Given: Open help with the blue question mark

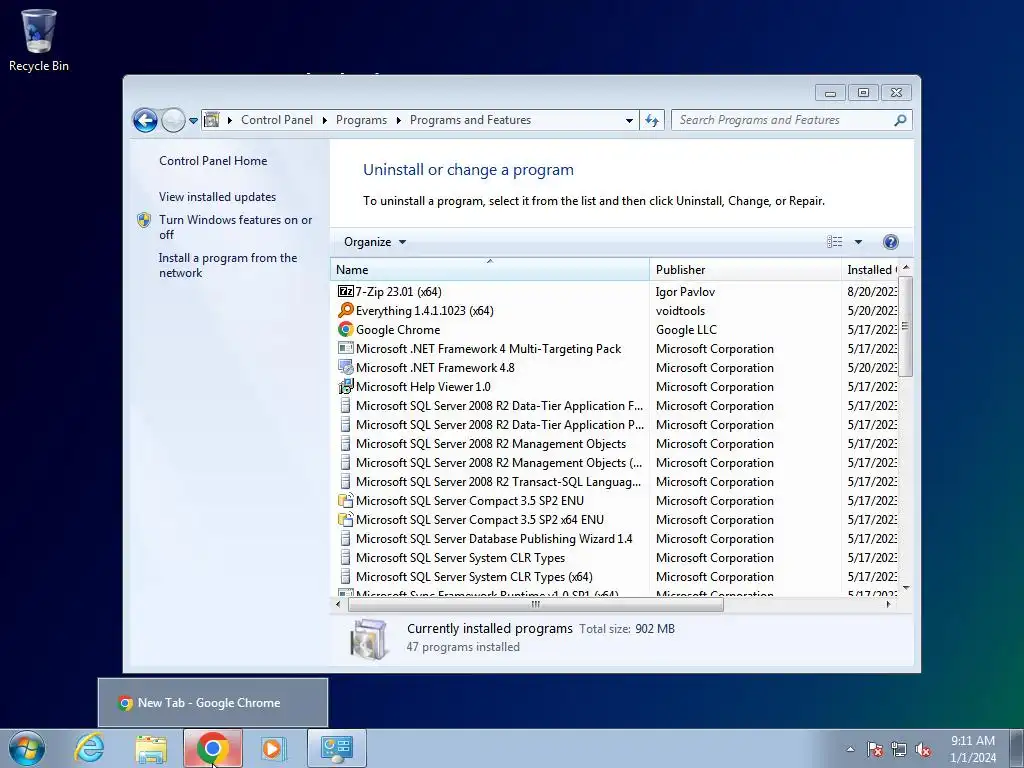Looking at the screenshot, I should [x=890, y=242].
